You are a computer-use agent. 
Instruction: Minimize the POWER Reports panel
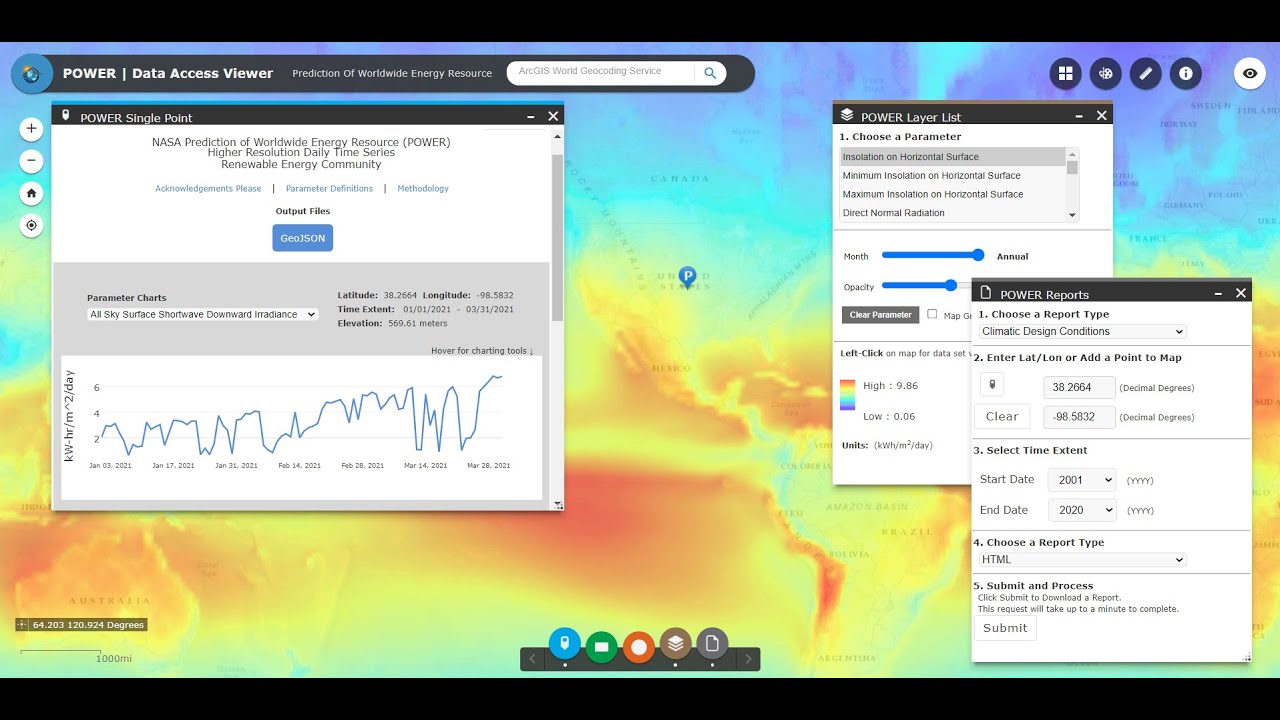(1218, 293)
